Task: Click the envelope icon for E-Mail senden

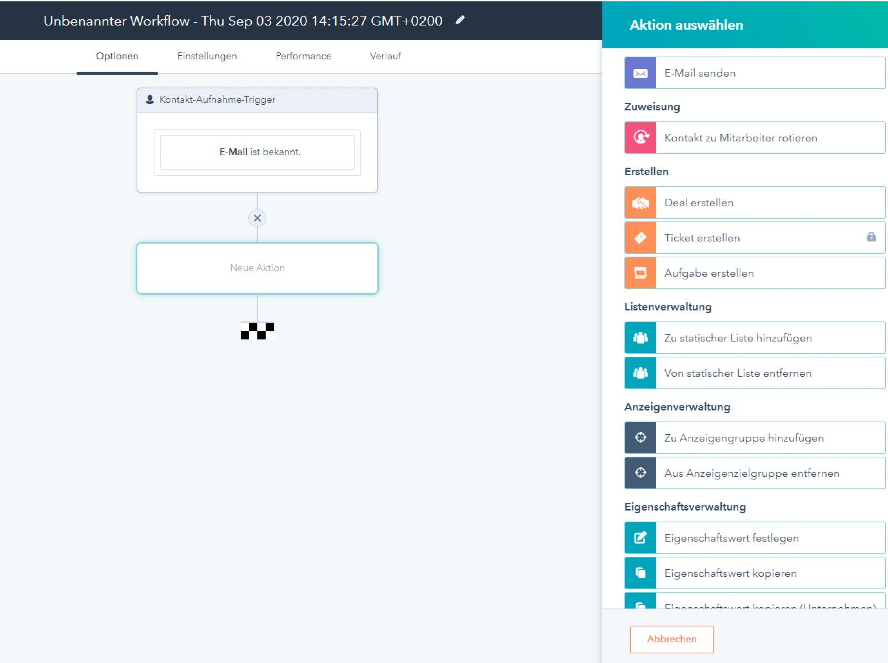Action: tap(640, 73)
